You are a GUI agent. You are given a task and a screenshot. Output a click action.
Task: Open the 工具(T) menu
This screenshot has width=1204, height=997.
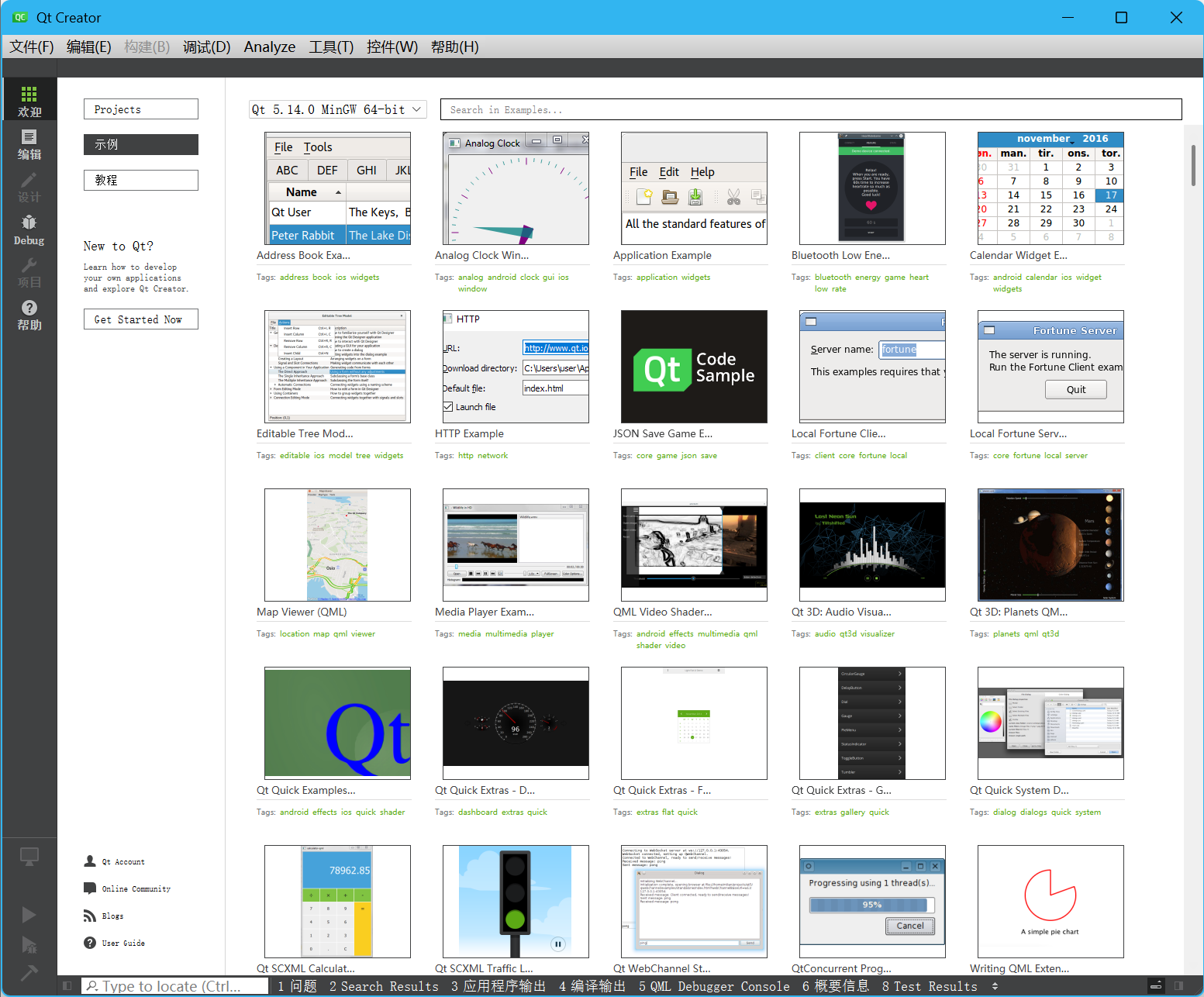point(331,47)
